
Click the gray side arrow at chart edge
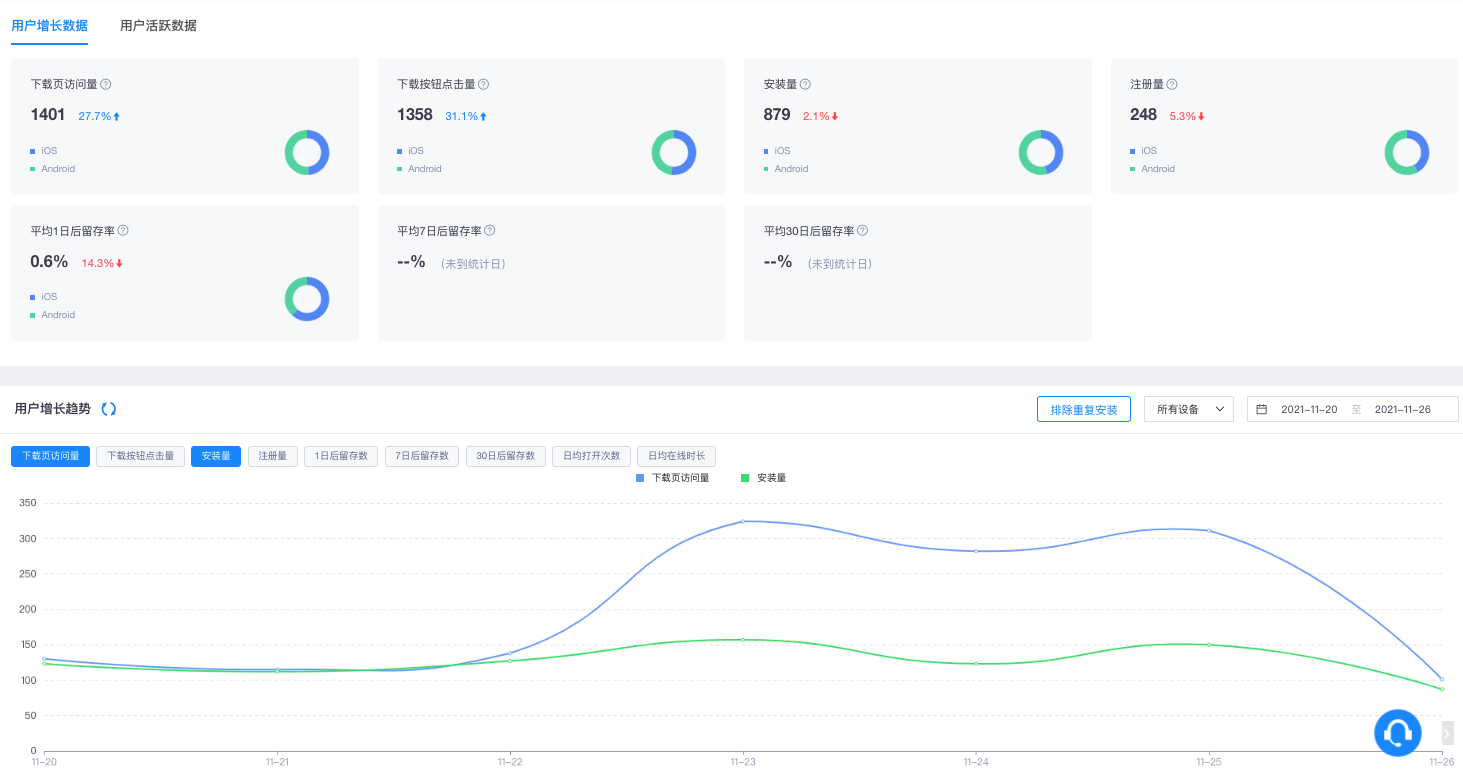1448,733
